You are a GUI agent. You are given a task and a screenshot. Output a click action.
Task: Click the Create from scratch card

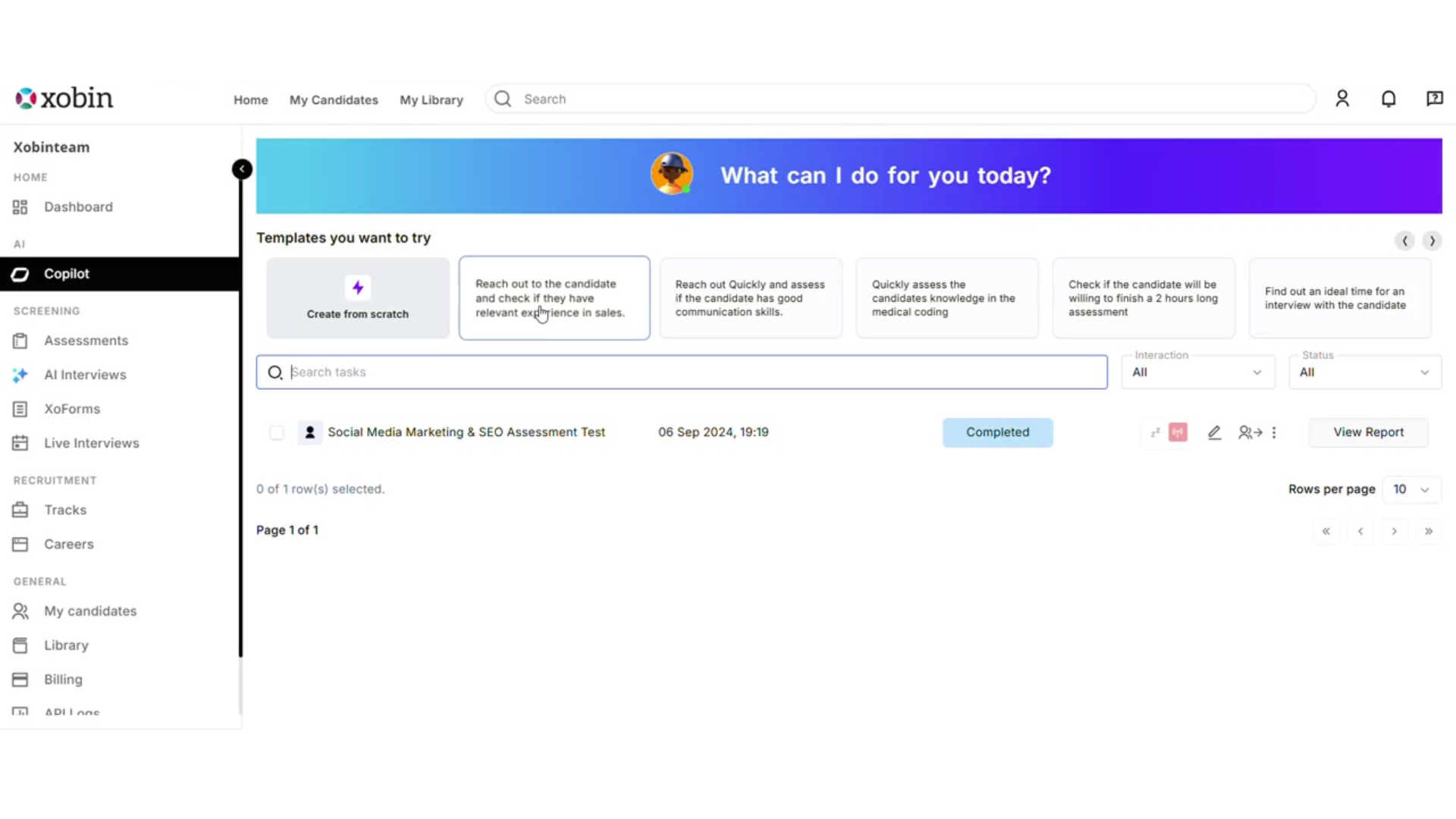tap(358, 298)
